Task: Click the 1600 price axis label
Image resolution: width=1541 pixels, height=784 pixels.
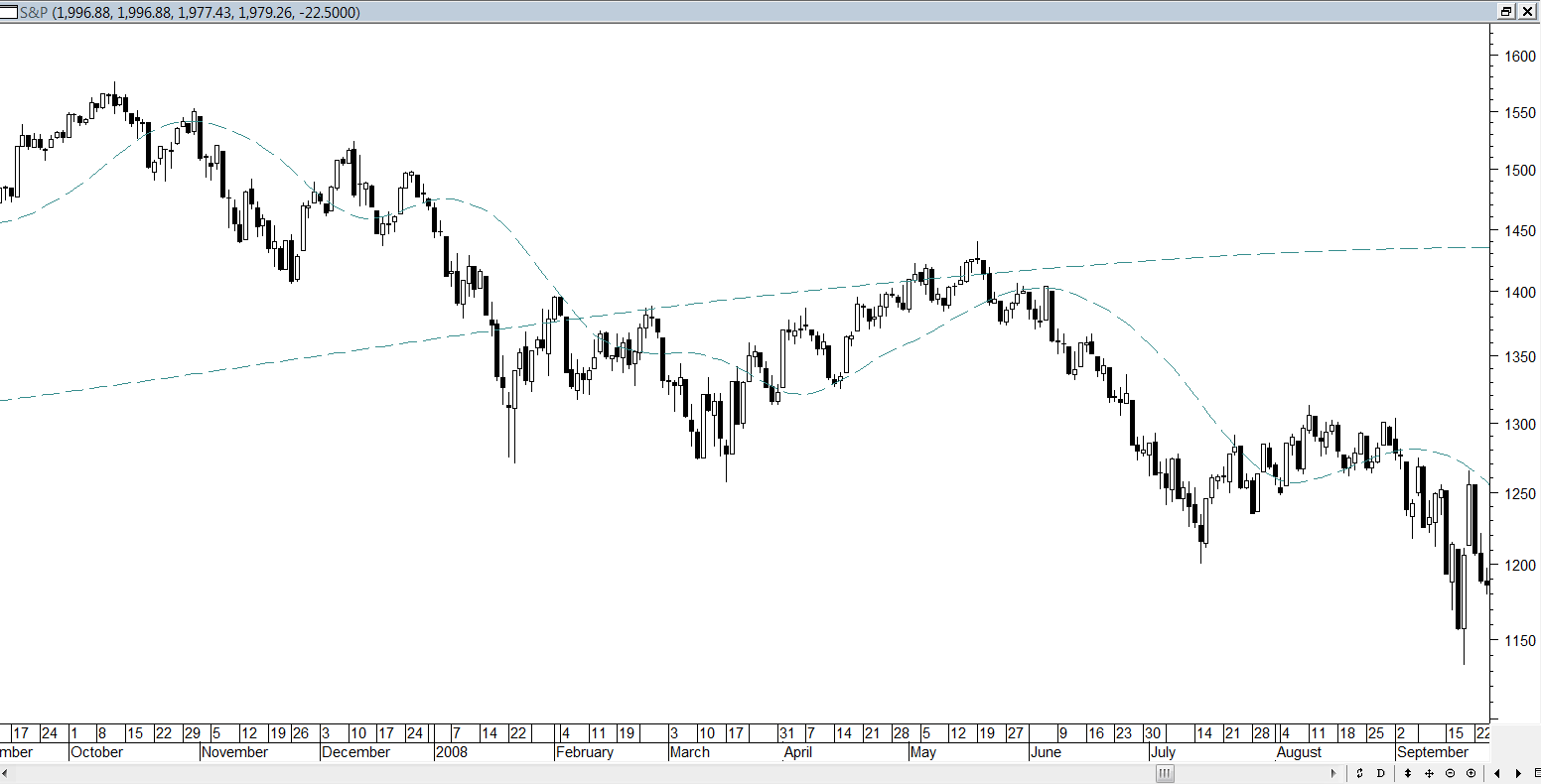Action: pos(1520,57)
